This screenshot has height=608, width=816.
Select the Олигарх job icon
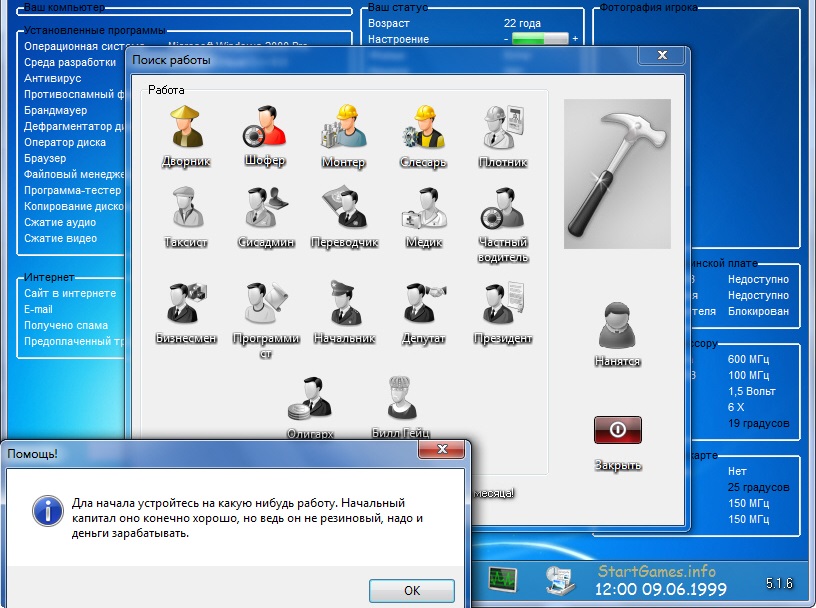310,399
